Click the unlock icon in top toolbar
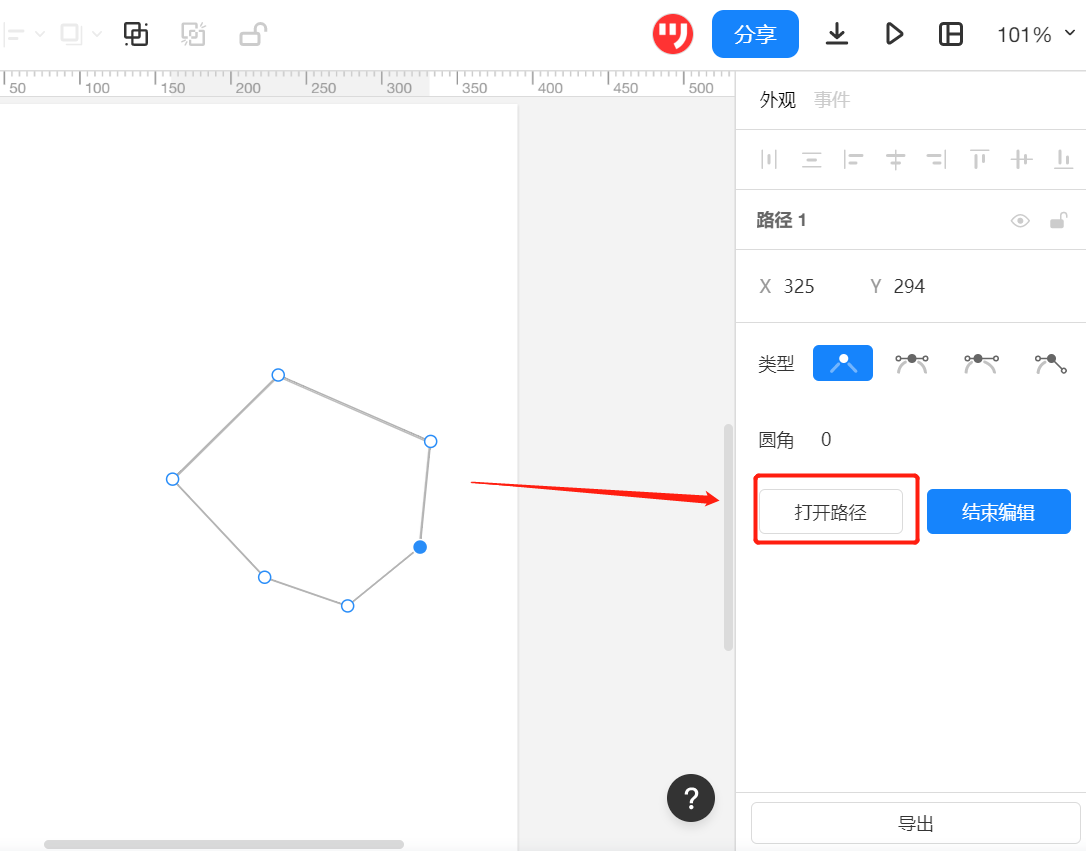Screen dimensions: 1086x851 click(252, 35)
